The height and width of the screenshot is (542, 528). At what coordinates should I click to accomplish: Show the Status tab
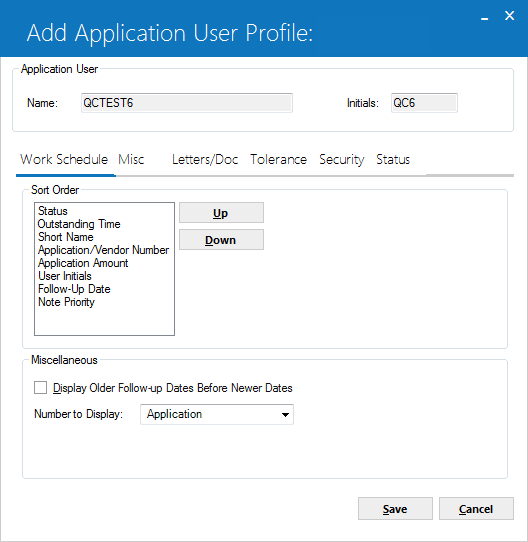[x=393, y=159]
